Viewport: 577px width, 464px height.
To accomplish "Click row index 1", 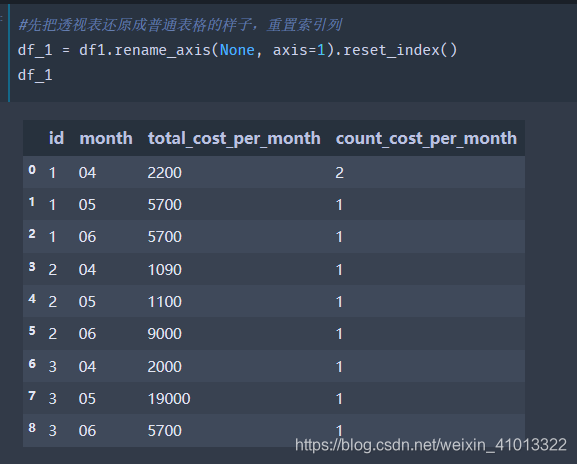I will coord(32,202).
